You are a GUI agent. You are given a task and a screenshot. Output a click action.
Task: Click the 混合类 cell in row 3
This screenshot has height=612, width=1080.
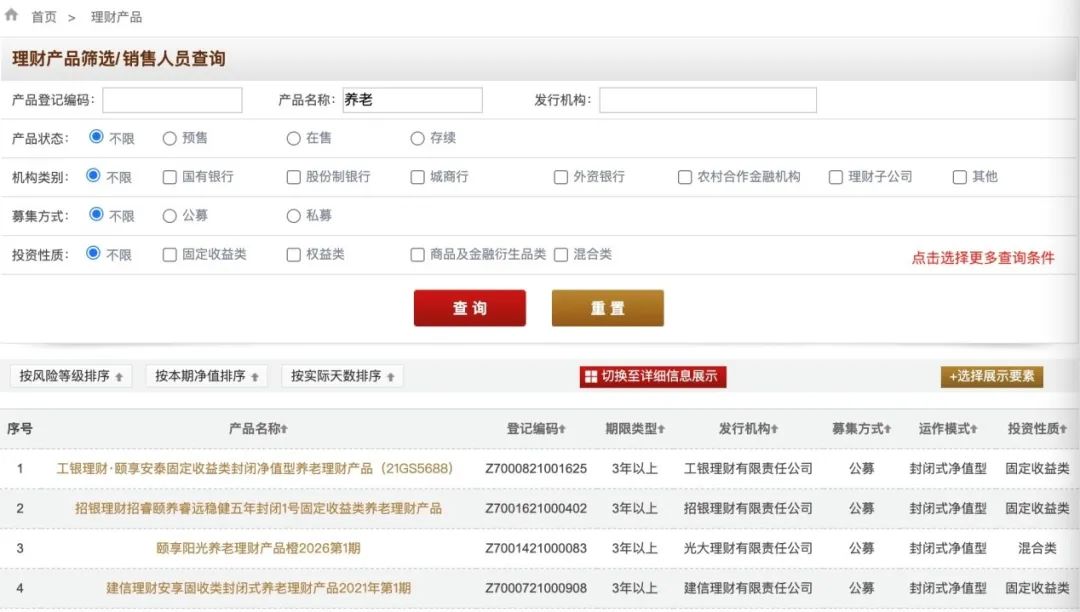coord(1037,549)
